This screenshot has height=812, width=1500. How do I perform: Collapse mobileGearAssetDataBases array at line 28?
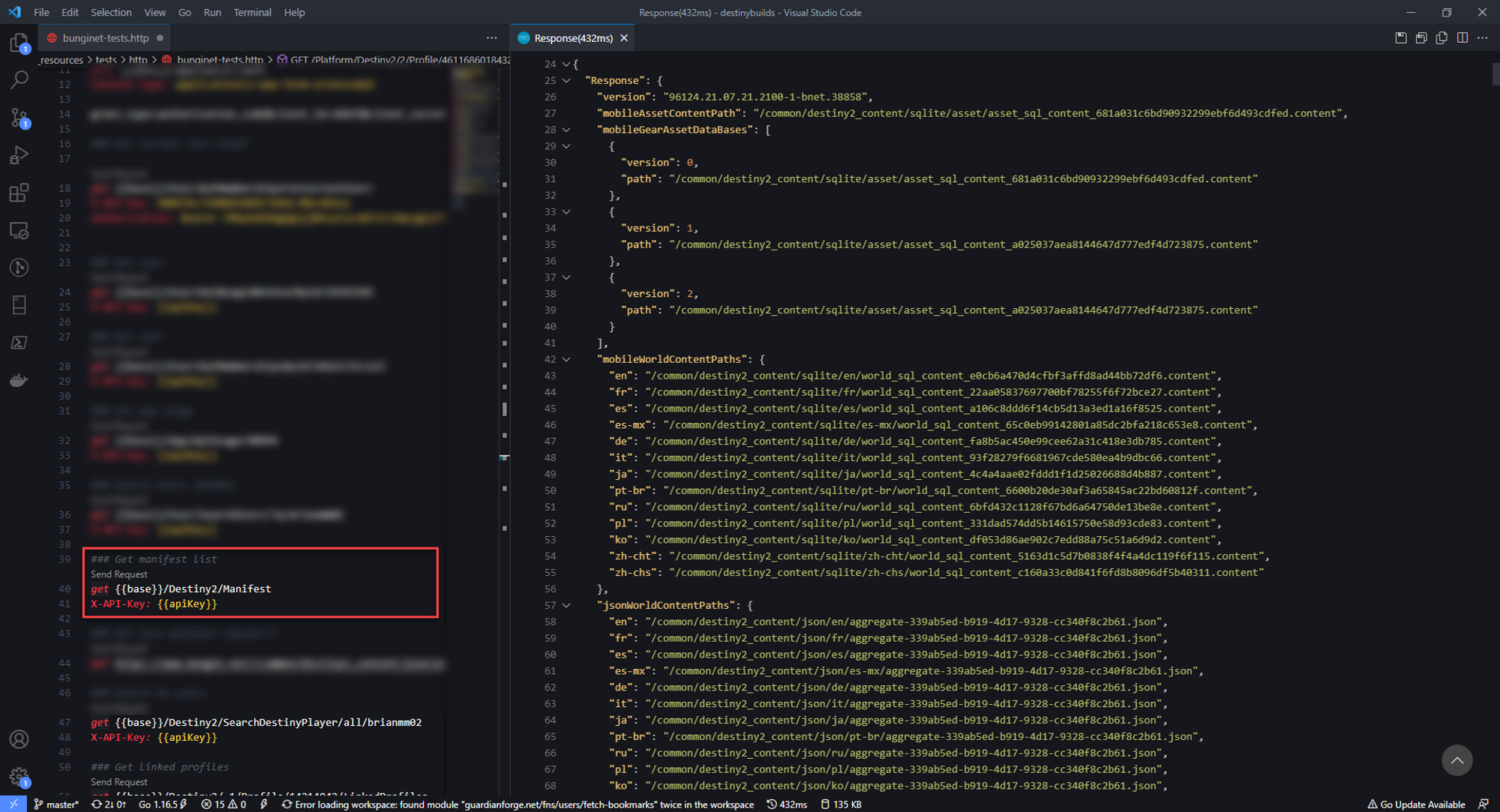click(566, 130)
